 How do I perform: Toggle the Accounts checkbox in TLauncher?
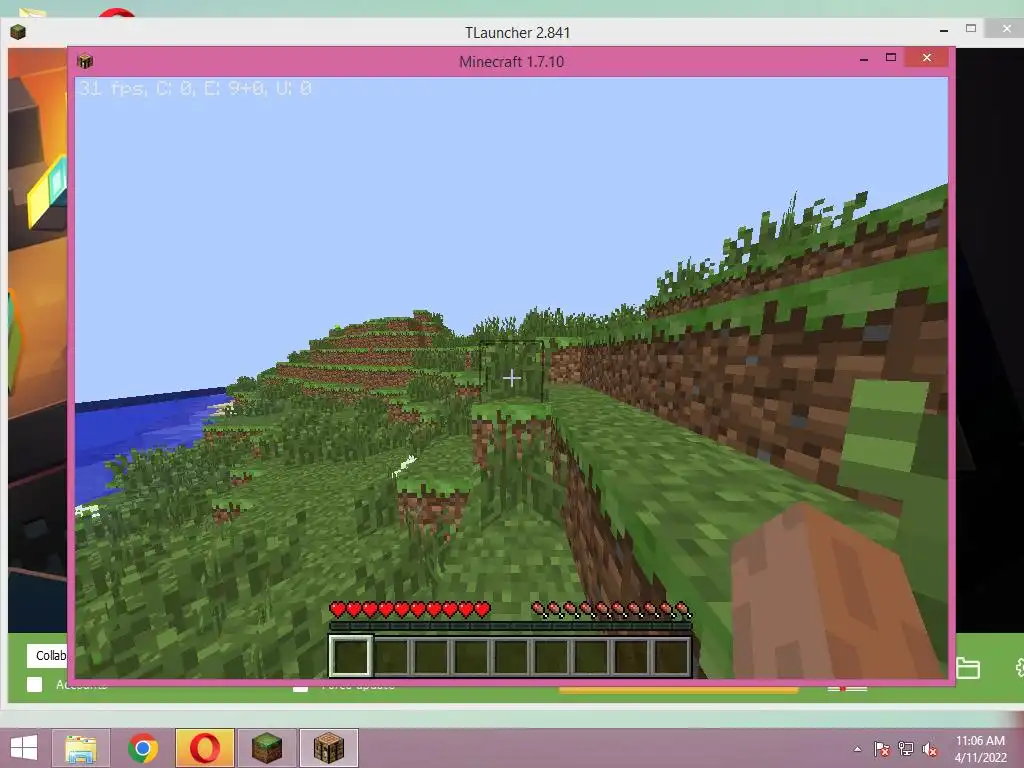coord(35,684)
